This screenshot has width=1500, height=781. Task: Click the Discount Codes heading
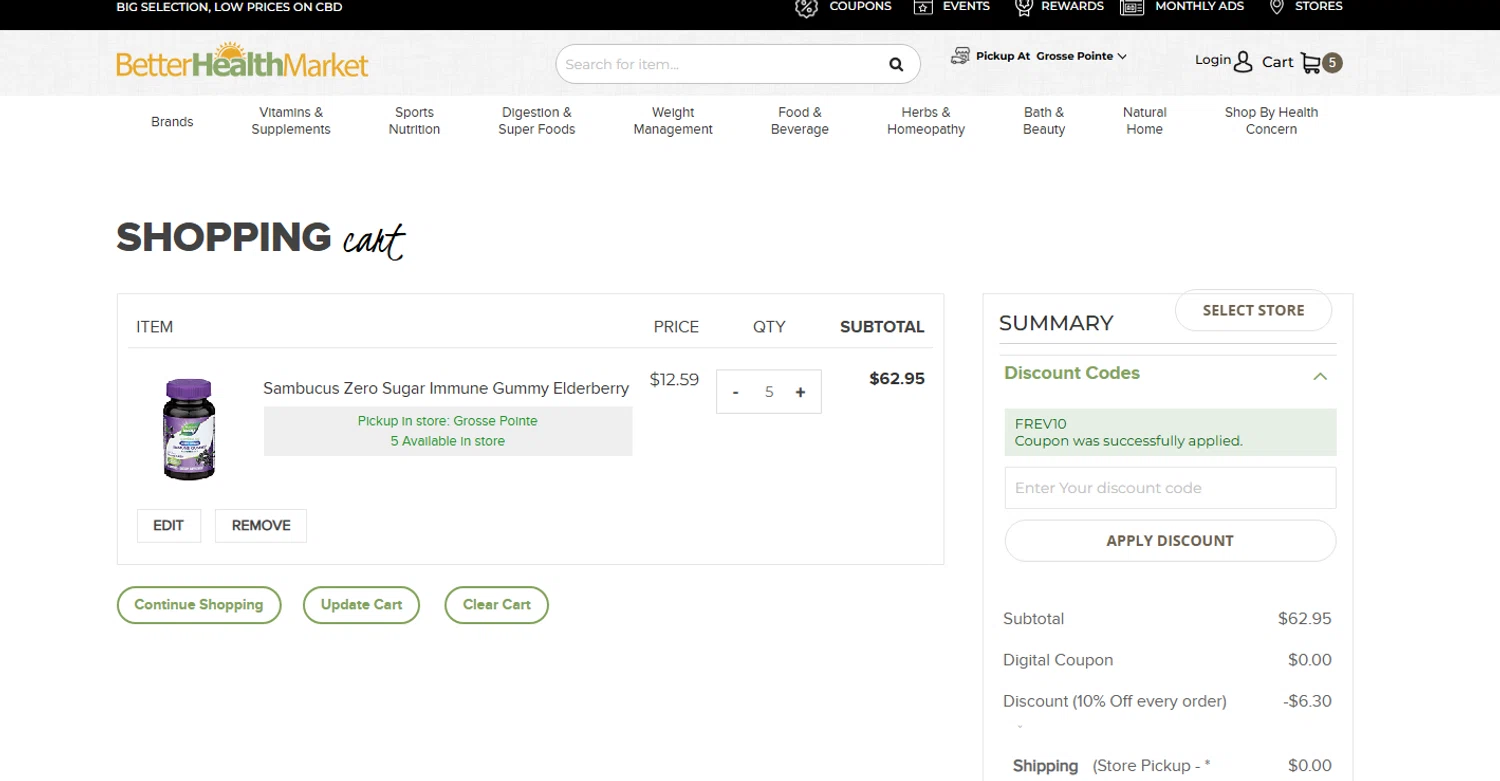click(x=1072, y=373)
